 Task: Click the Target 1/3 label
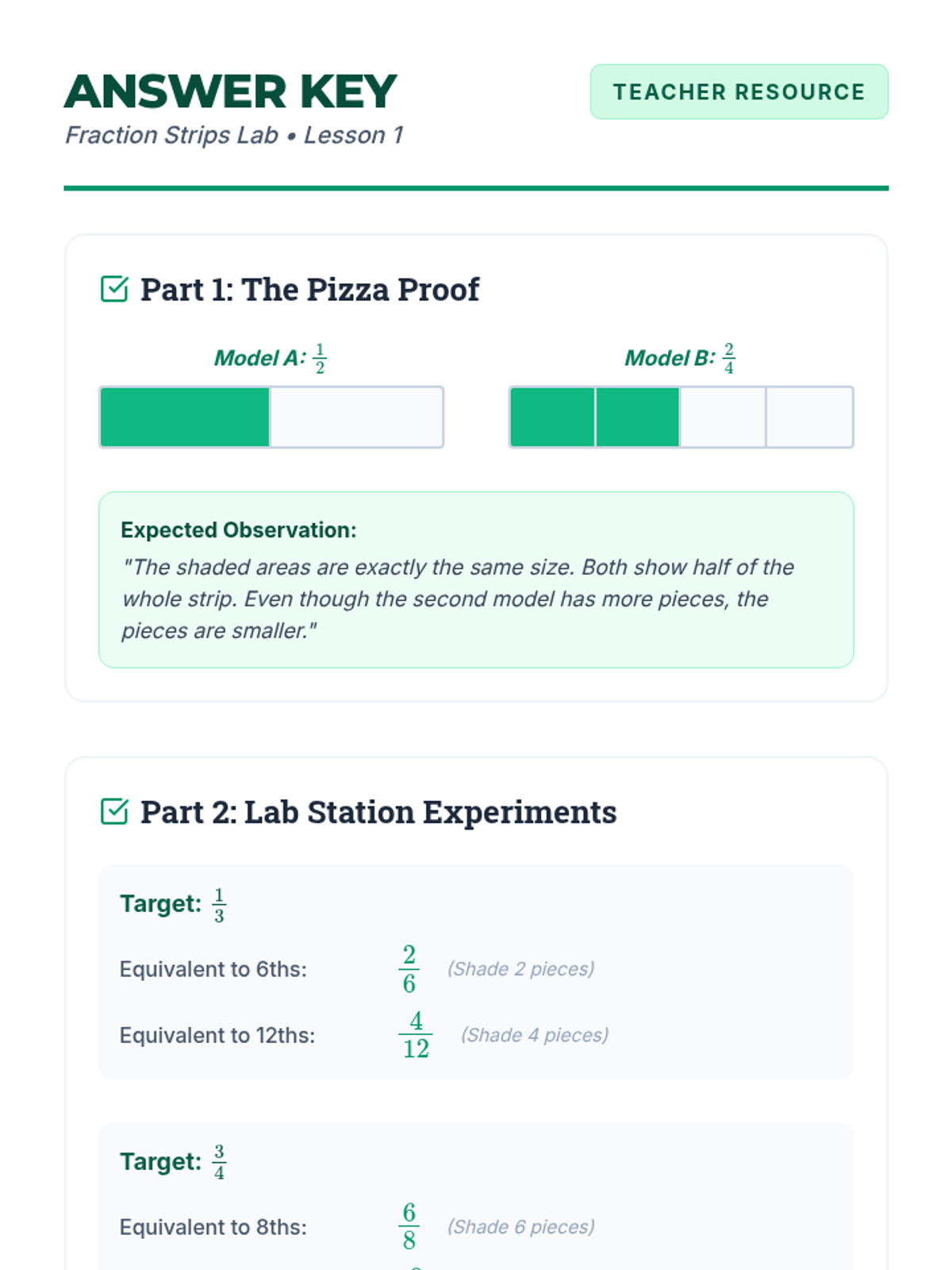point(173,904)
